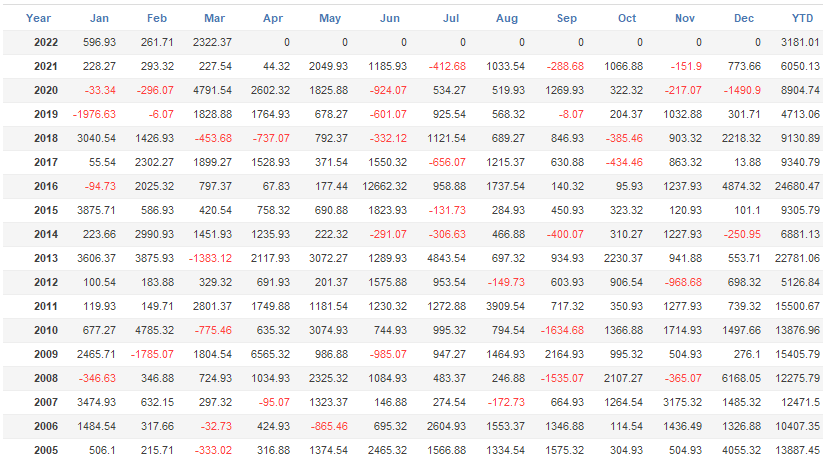Click the Year column header
Image resolution: width=830 pixels, height=466 pixels.
[38, 18]
